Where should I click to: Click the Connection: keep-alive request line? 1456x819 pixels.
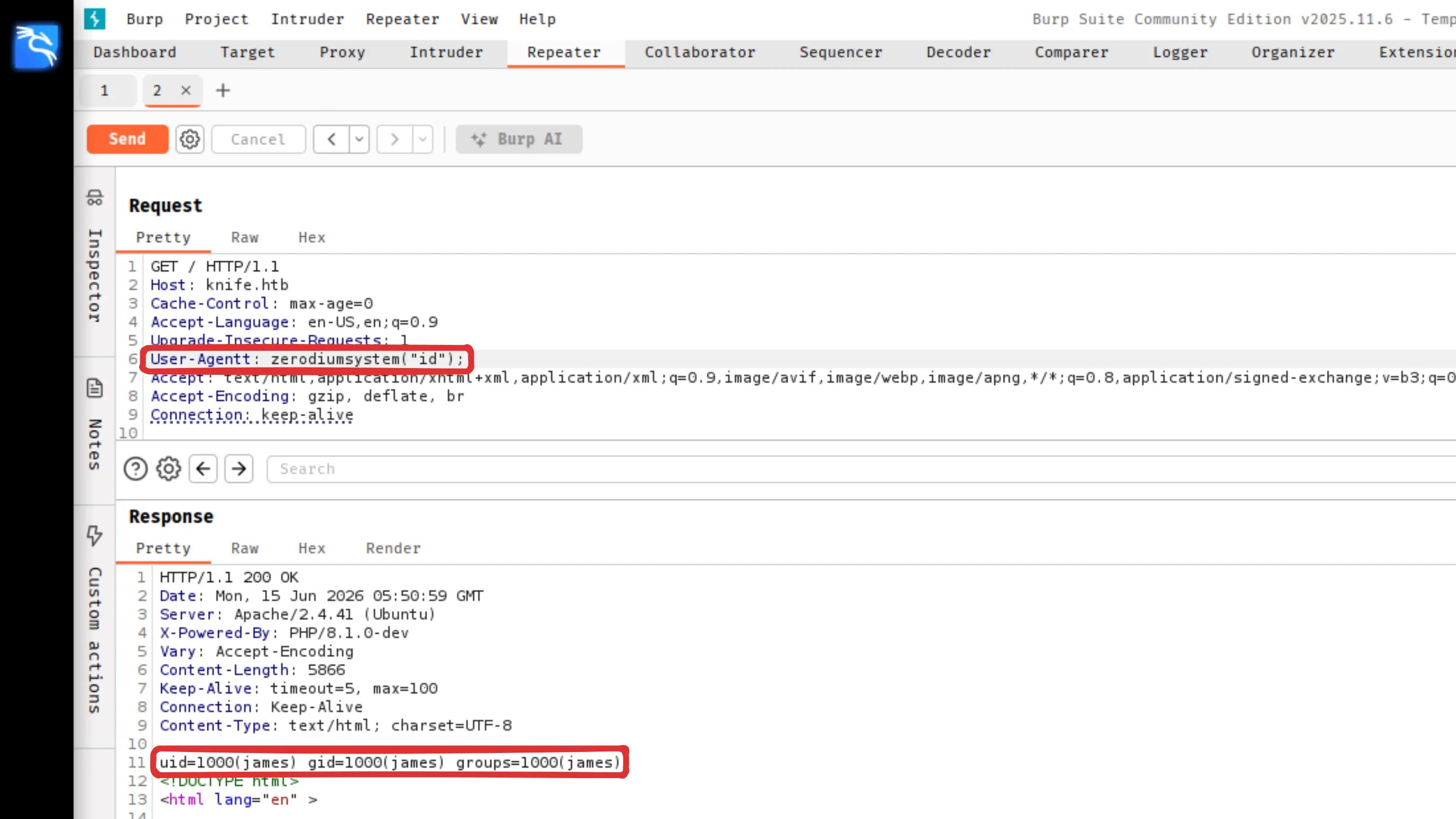coord(251,415)
